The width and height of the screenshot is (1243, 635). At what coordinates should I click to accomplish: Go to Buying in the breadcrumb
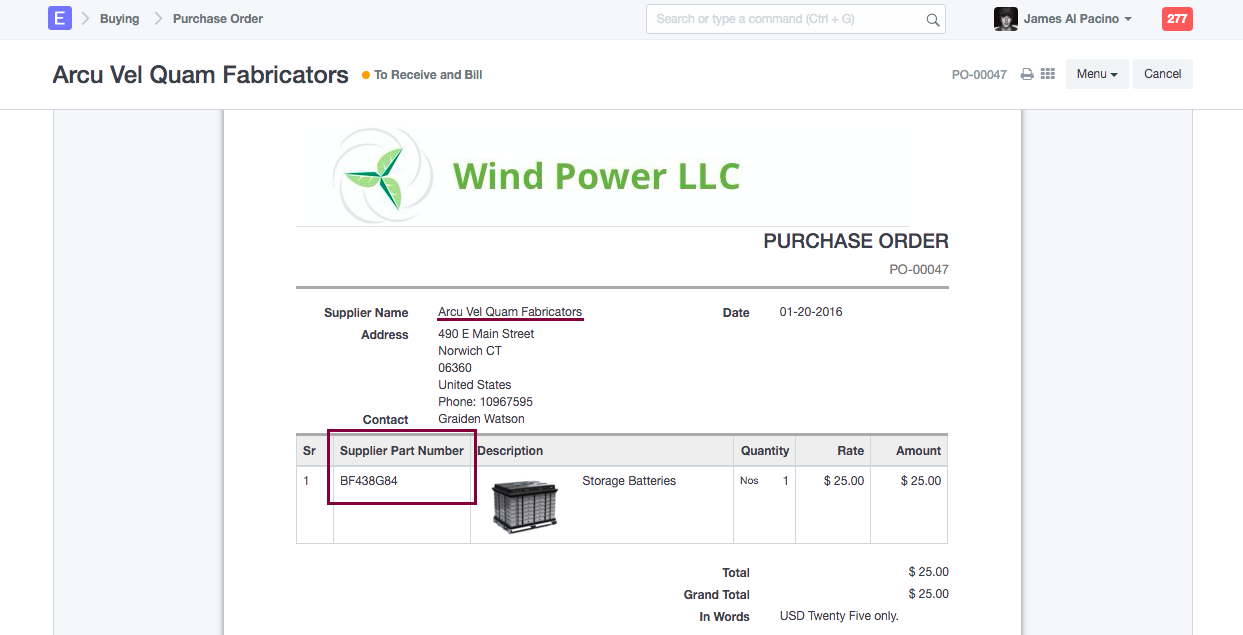[x=119, y=19]
